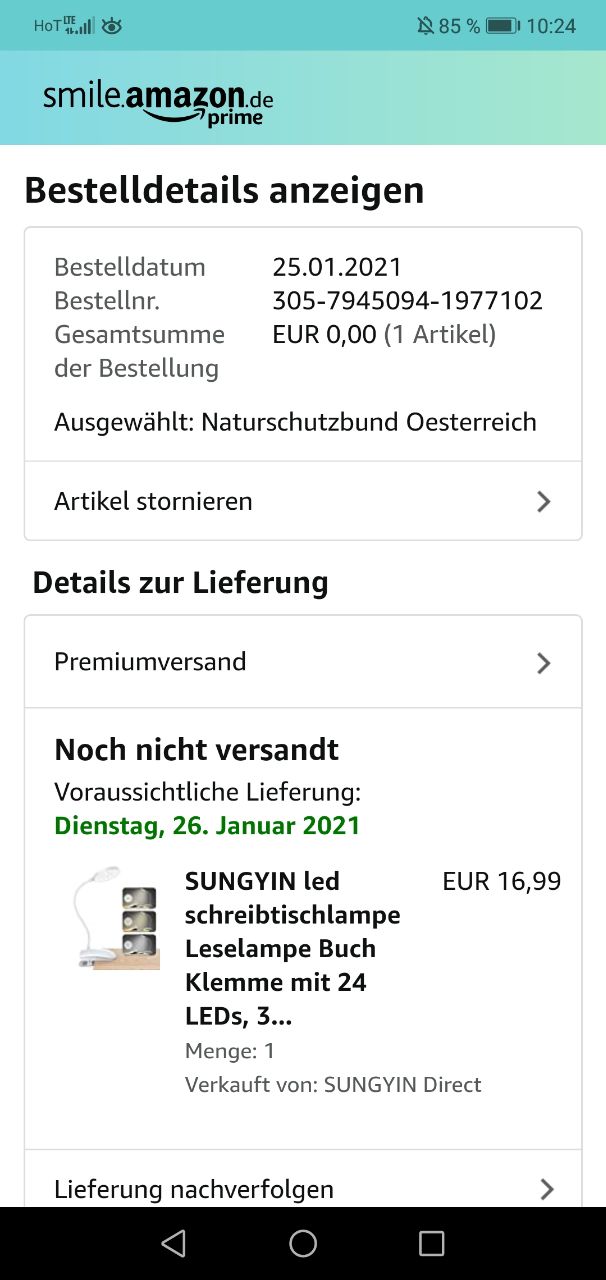Viewport: 606px width, 1280px height.
Task: Tap the smile.amazon.de prime logo
Action: point(158,103)
